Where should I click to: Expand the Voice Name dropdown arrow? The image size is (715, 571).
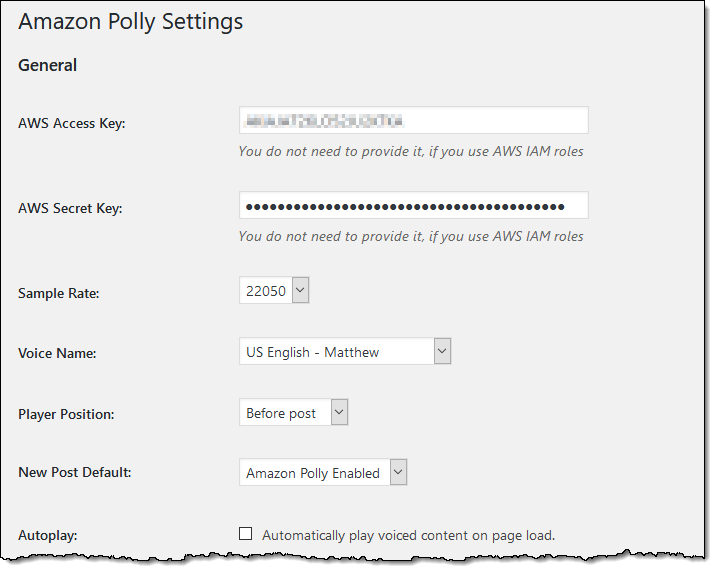click(442, 352)
